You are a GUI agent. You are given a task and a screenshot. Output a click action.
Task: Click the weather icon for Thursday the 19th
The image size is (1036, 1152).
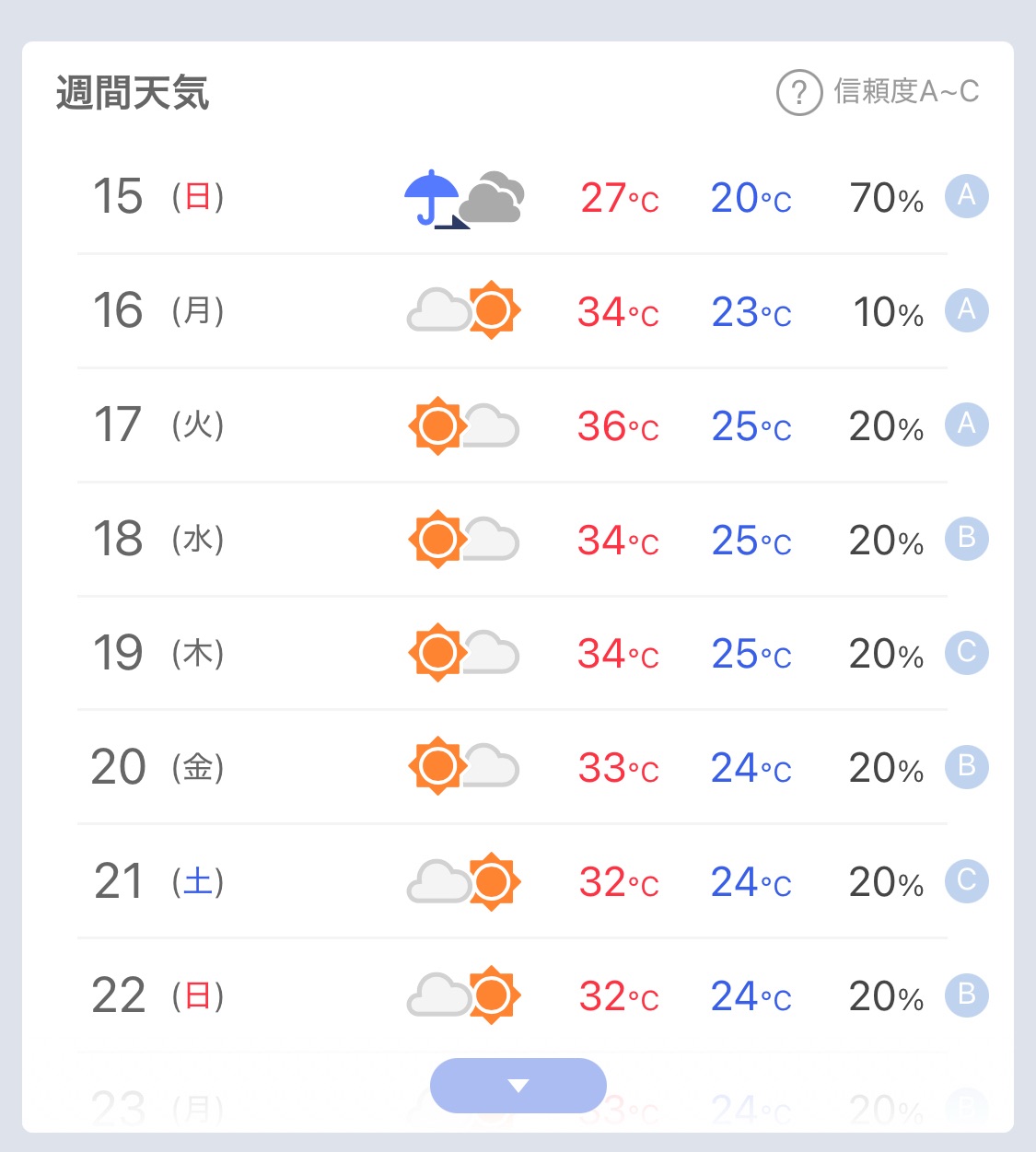pyautogui.click(x=464, y=653)
